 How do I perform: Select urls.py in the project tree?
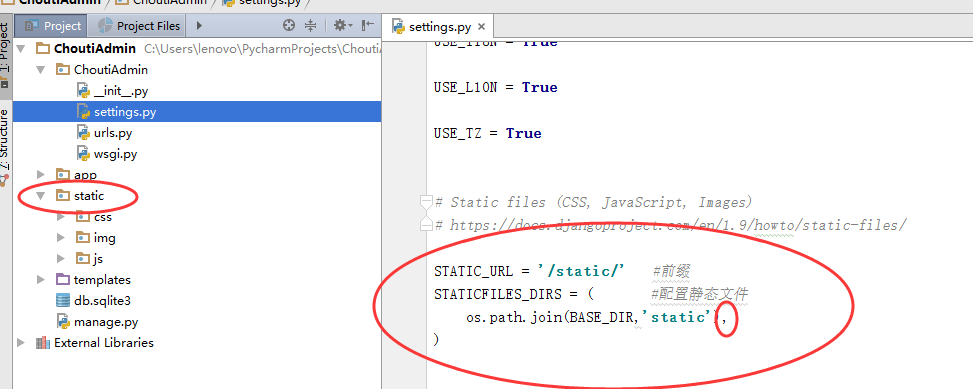pyautogui.click(x=113, y=133)
